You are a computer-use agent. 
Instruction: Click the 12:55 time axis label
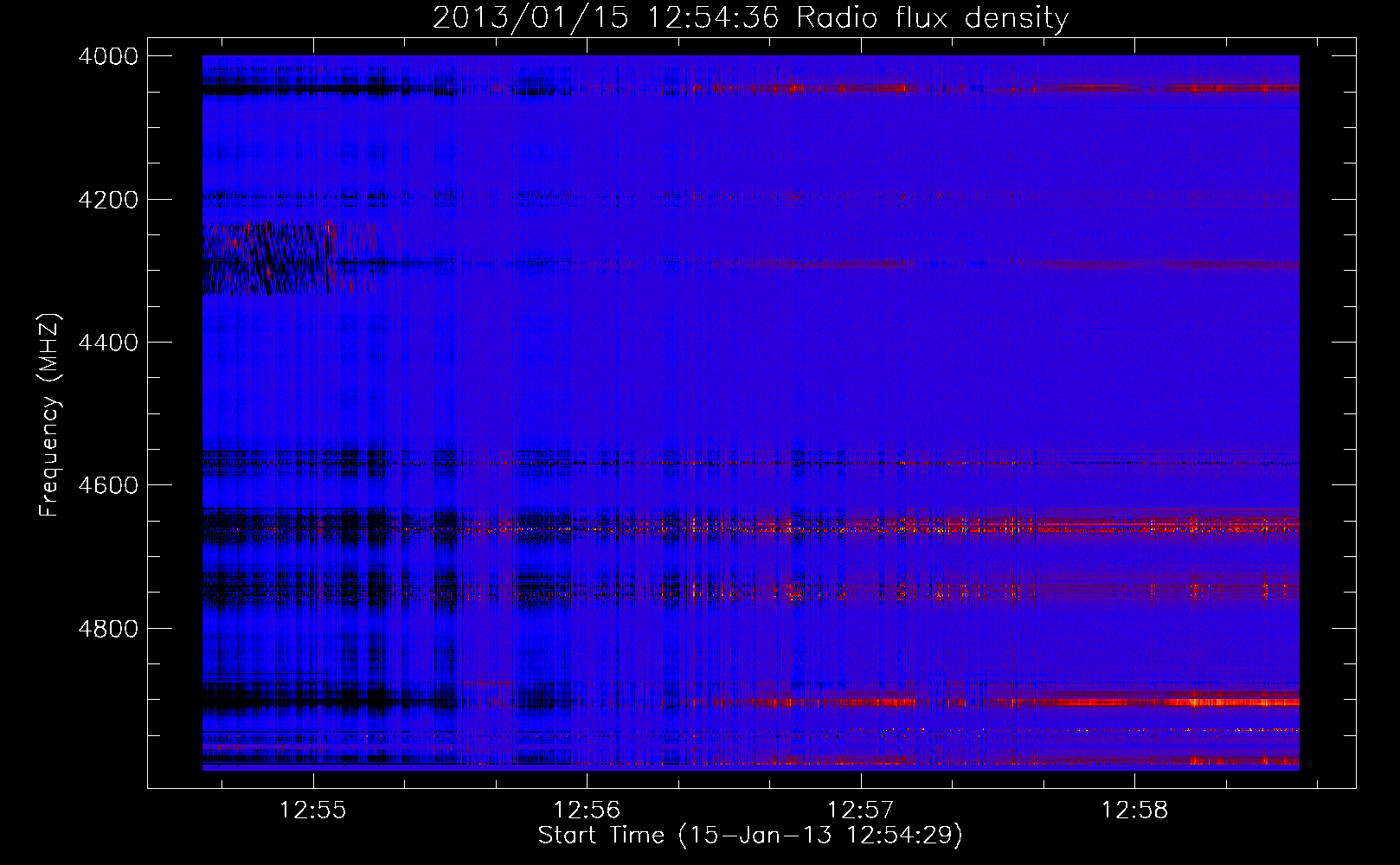click(313, 811)
